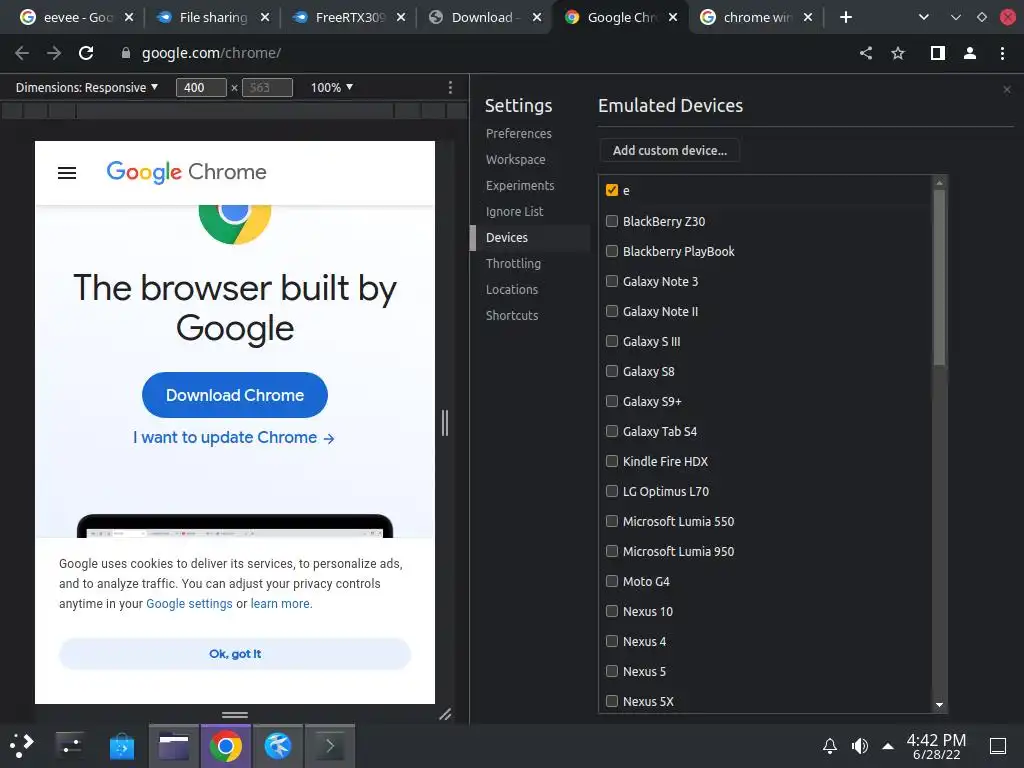1024x768 pixels.
Task: Switch to Chrome via taskbar icon
Action: (x=225, y=746)
